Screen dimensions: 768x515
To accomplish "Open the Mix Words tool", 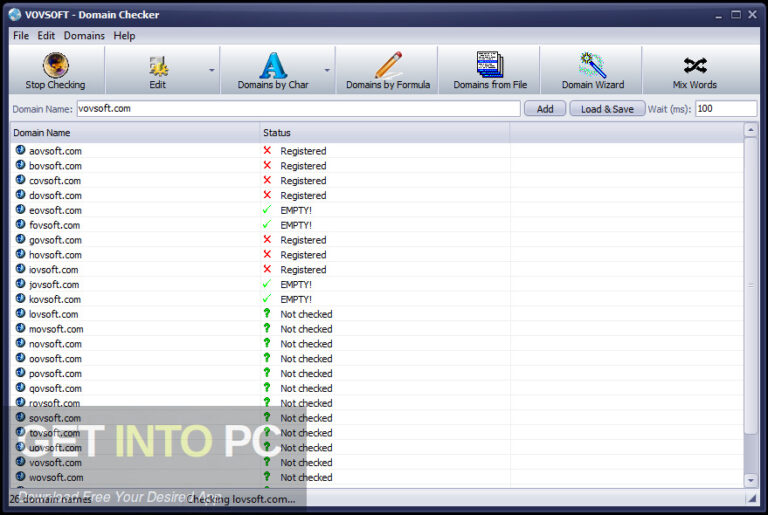I will tap(695, 71).
